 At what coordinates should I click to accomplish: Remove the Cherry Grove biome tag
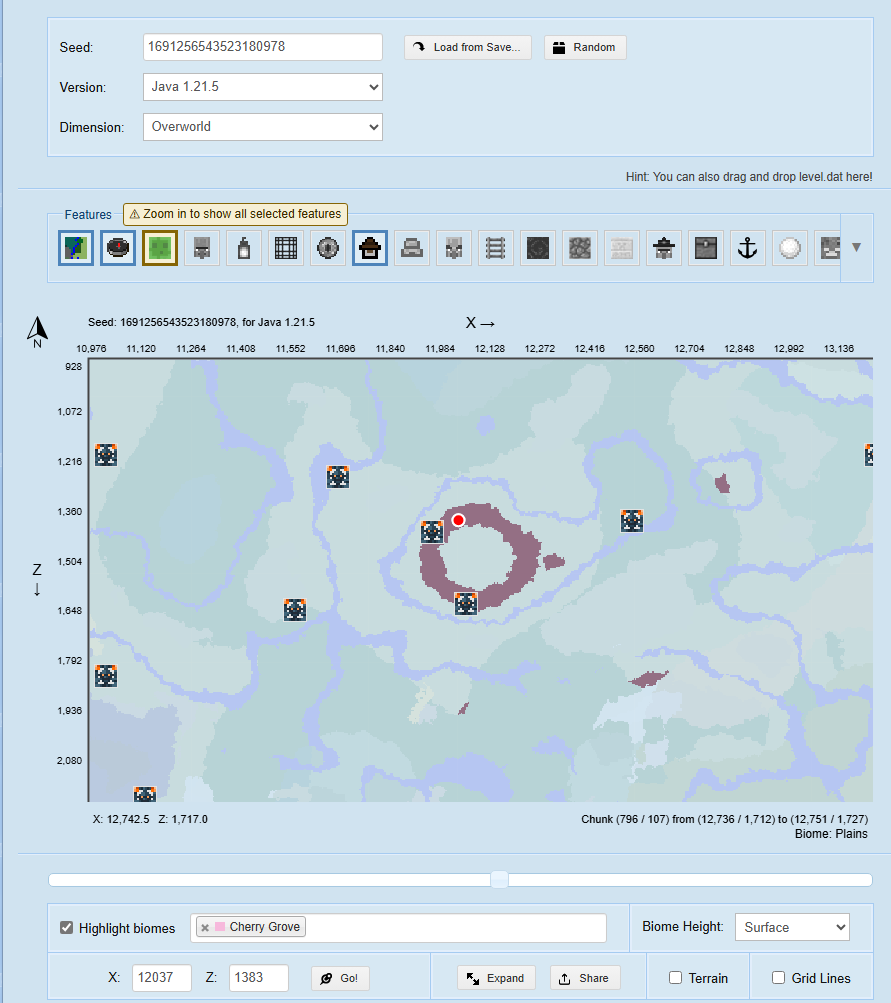click(x=205, y=928)
